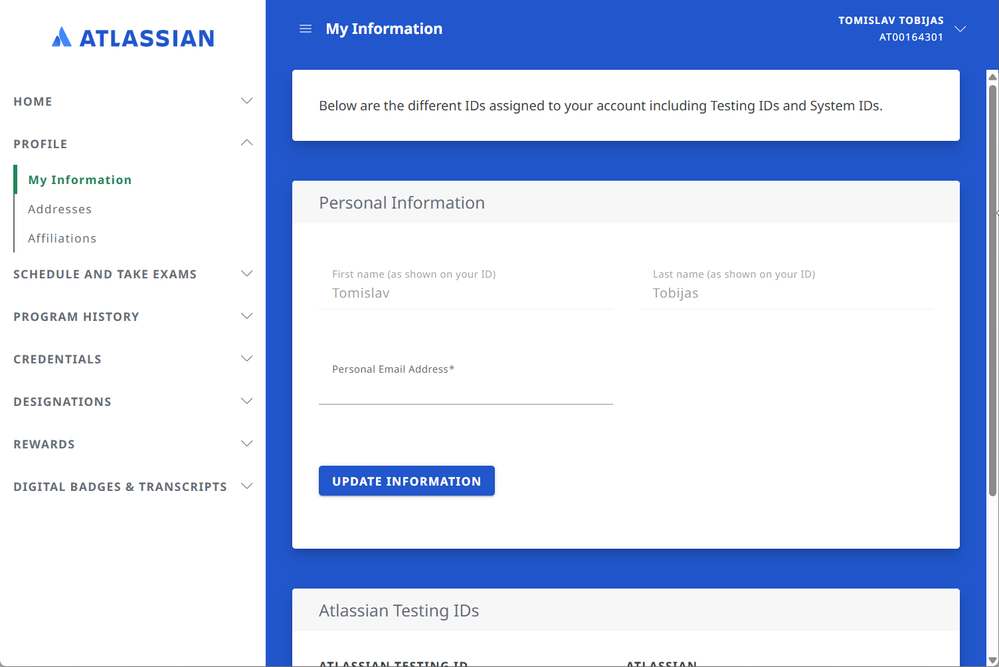Image resolution: width=999 pixels, height=667 pixels.
Task: Click the Atlassian logo
Action: click(133, 38)
